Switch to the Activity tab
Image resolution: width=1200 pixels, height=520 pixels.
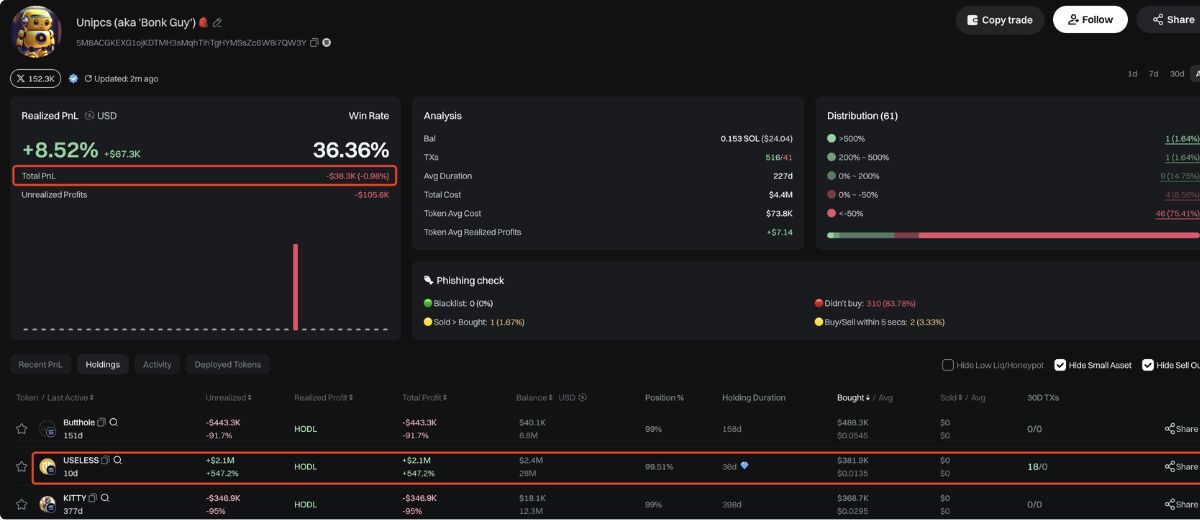[157, 365]
